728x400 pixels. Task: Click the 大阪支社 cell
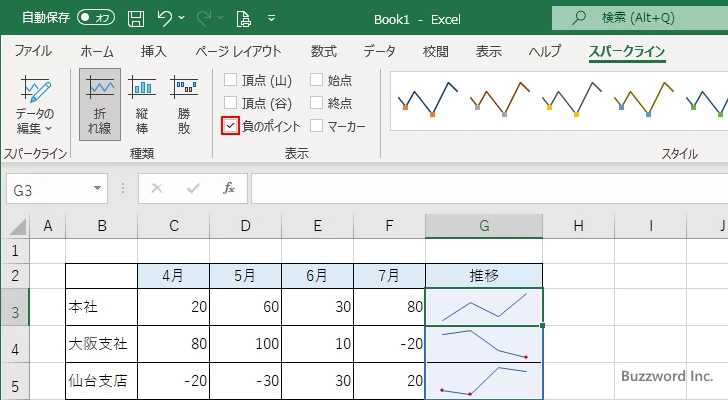tap(101, 344)
